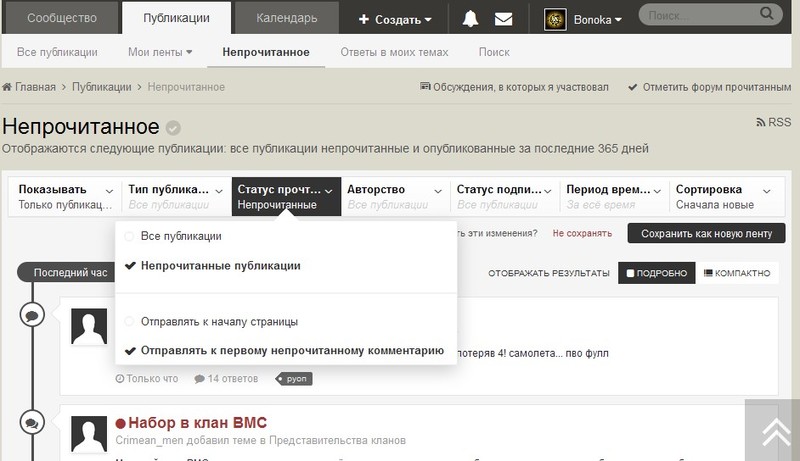Screen dimensions: 800x461
Task: Click the checkmark badge next to Непрочитанное title
Action: pos(173,128)
